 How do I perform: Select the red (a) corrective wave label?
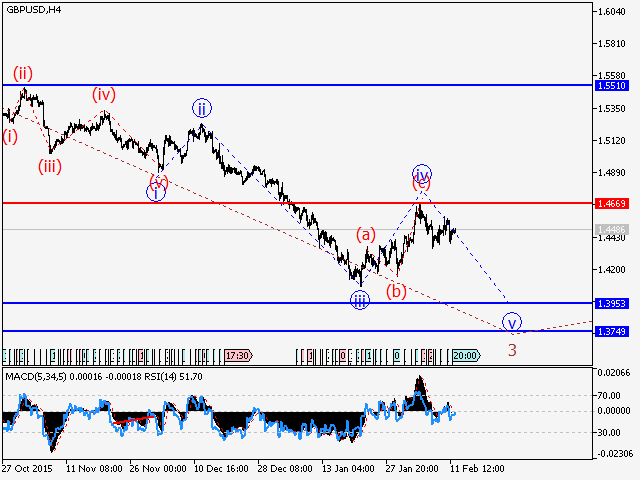(x=366, y=235)
